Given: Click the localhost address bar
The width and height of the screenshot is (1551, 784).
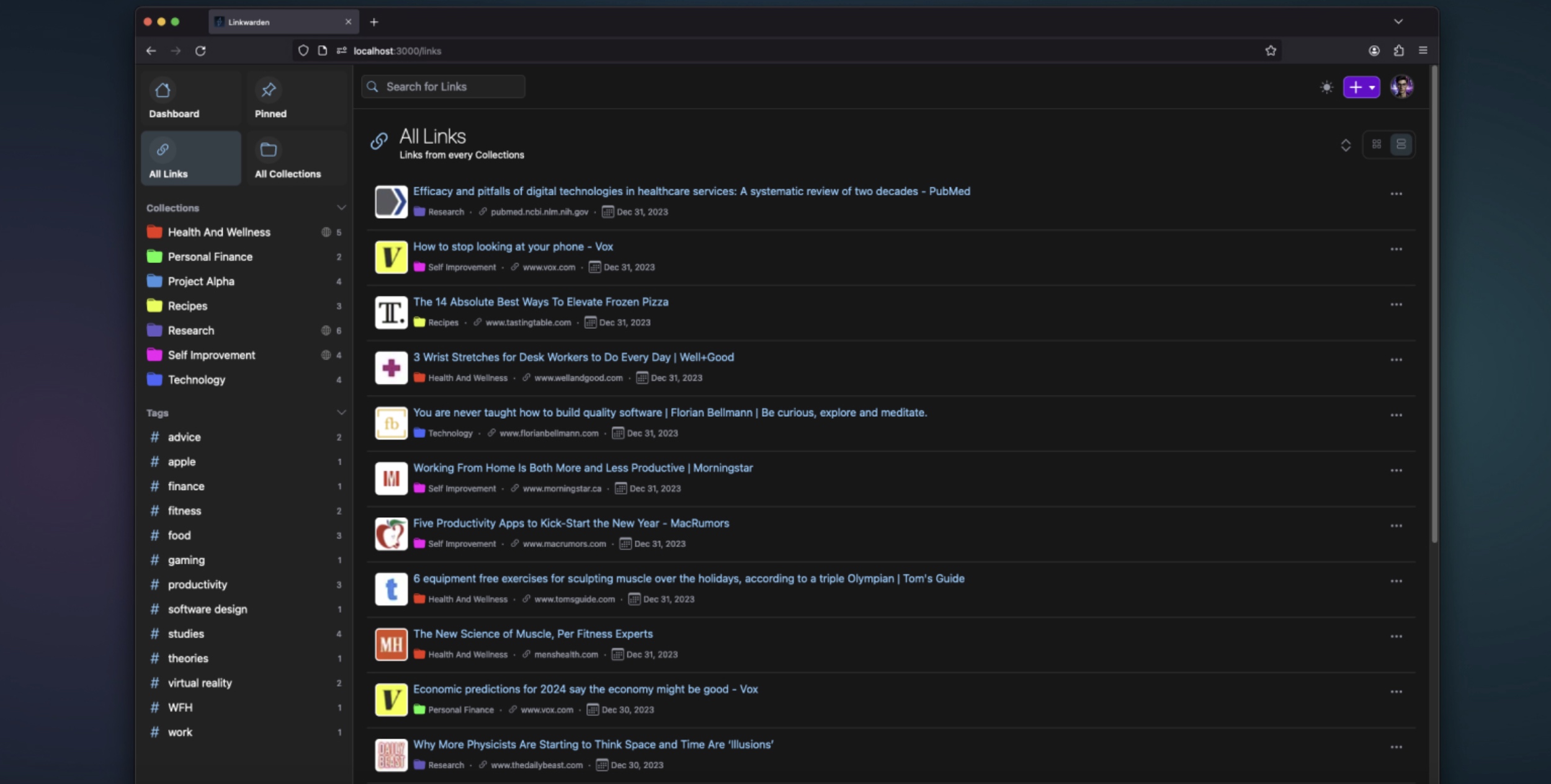Looking at the screenshot, I should tap(787, 51).
